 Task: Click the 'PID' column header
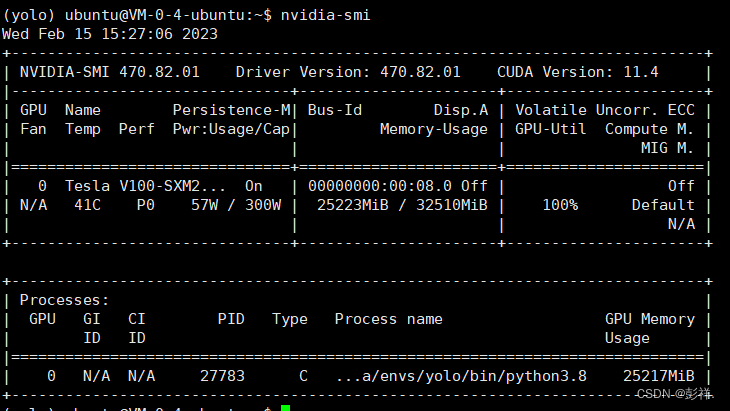coord(231,319)
